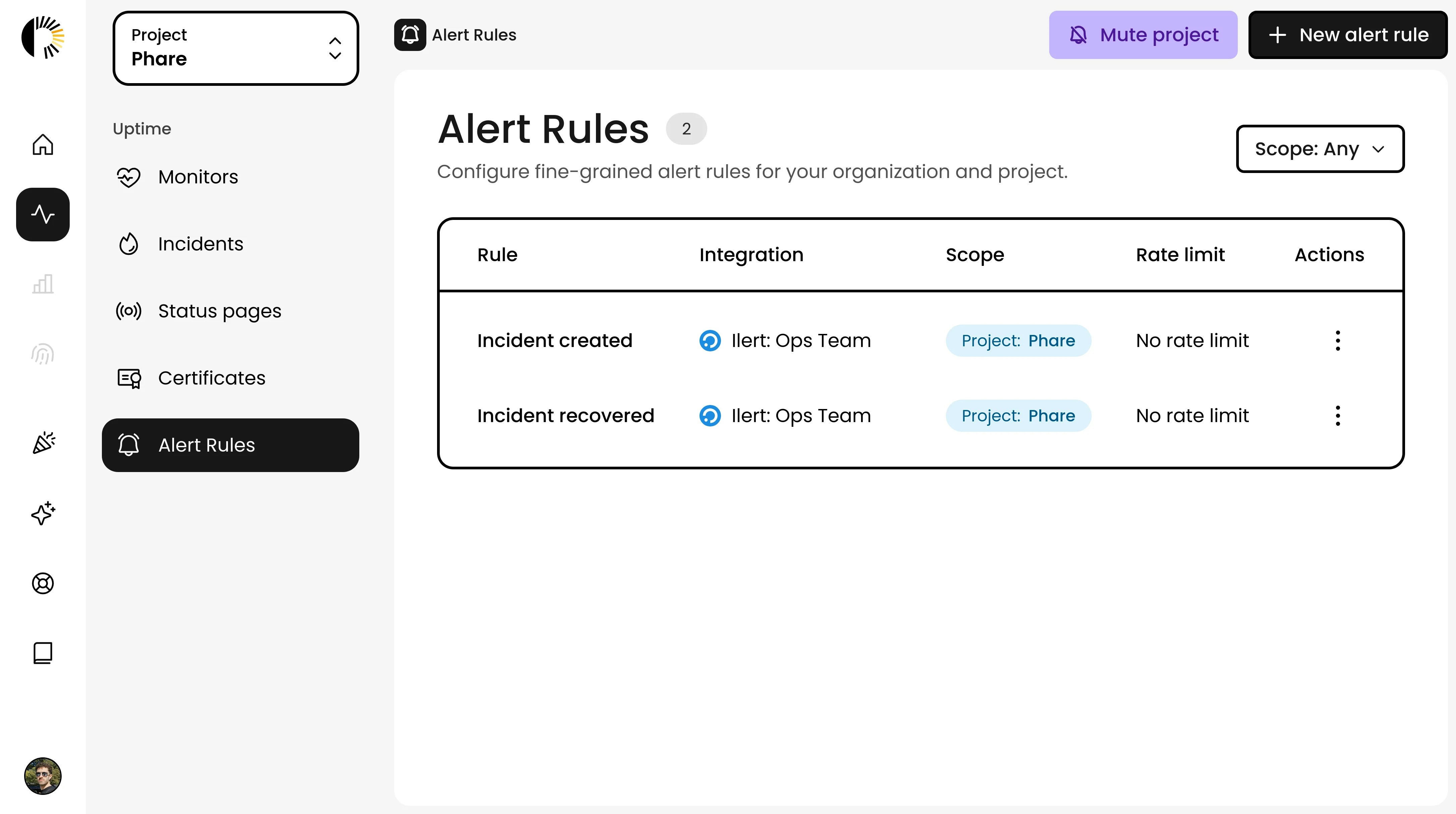Open the book documentation icon
1456x814 pixels.
click(x=43, y=653)
